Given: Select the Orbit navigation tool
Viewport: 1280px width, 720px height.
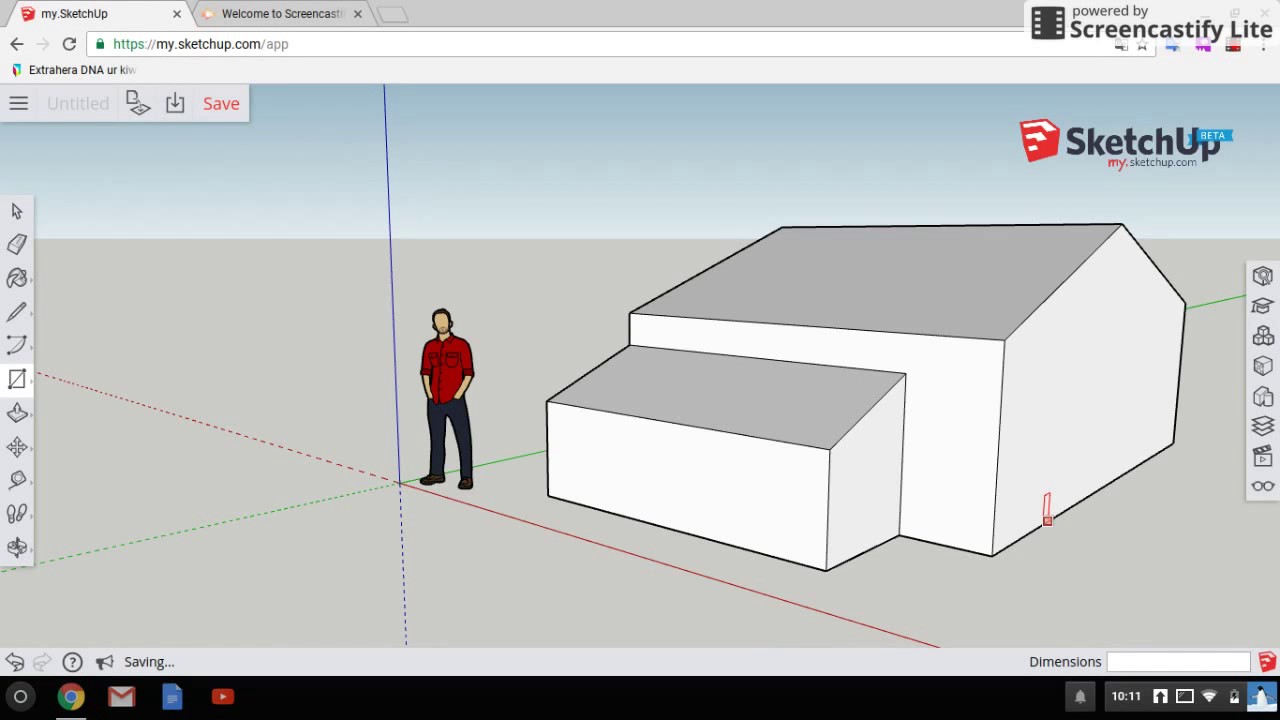Looking at the screenshot, I should click(17, 547).
